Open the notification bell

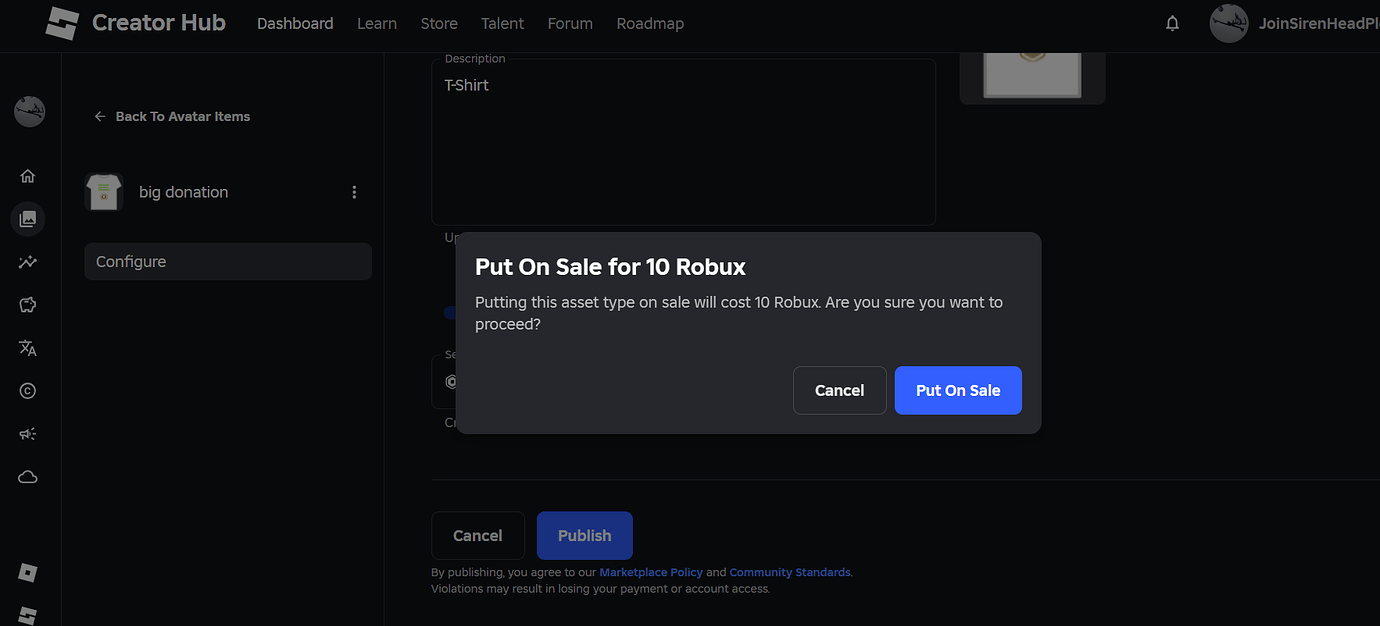click(1171, 22)
